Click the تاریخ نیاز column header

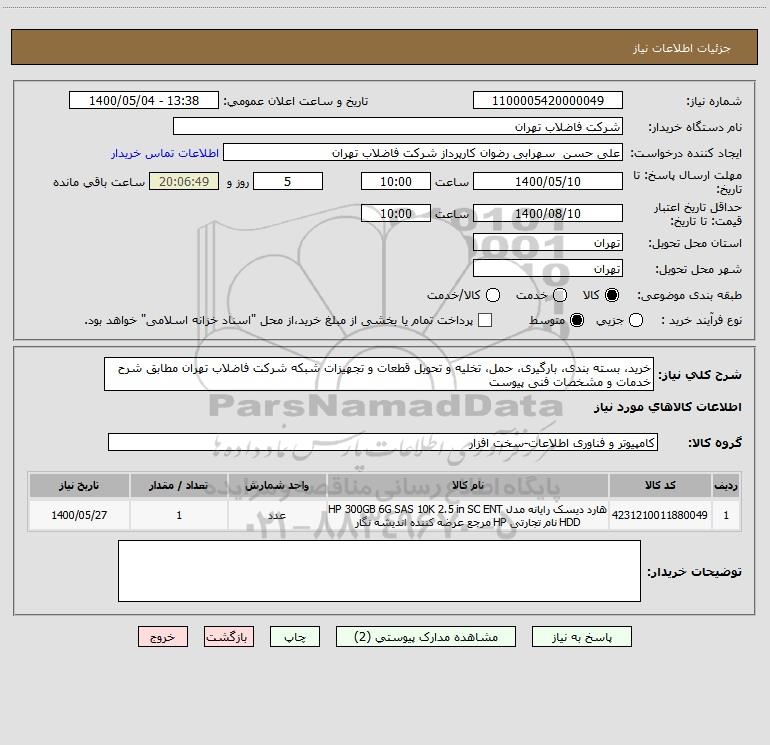(79, 486)
